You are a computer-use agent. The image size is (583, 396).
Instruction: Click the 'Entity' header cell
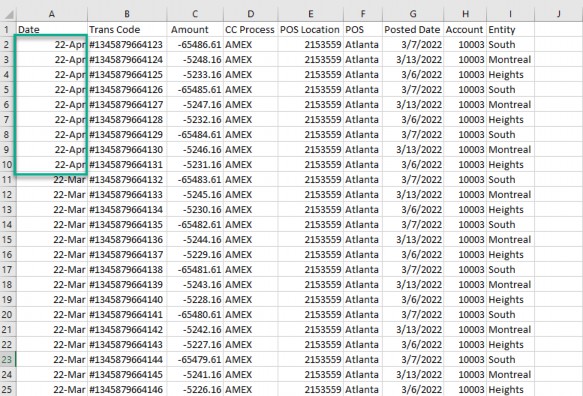coord(510,29)
